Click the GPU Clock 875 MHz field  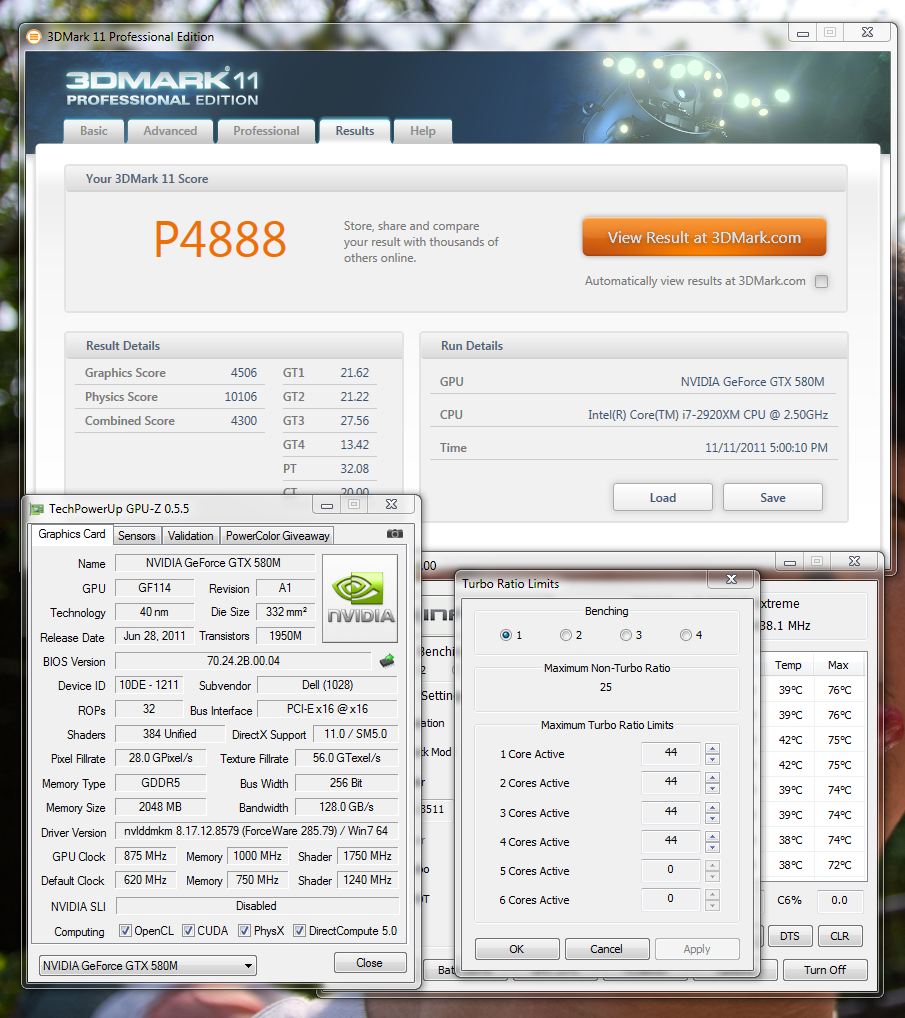(145, 856)
